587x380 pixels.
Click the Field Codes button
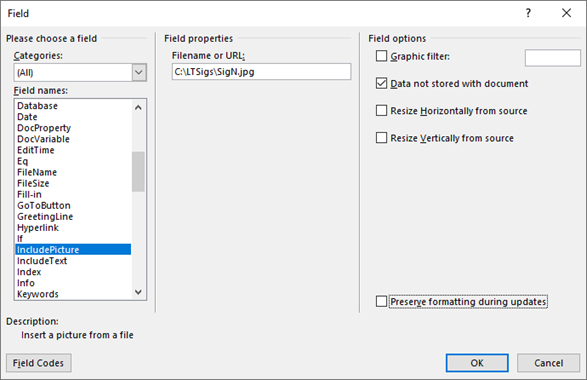[x=39, y=363]
